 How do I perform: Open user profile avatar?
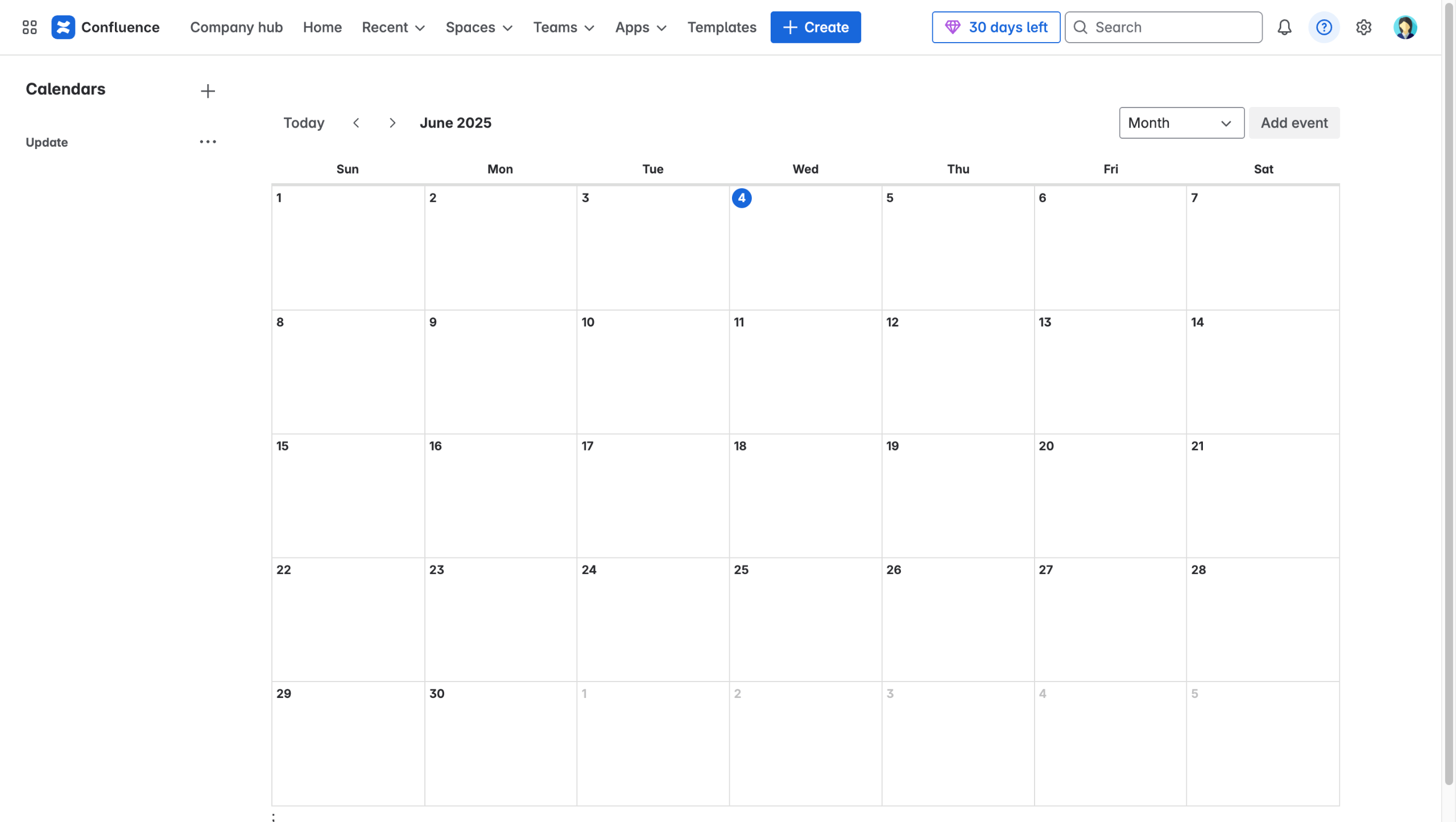(1405, 27)
